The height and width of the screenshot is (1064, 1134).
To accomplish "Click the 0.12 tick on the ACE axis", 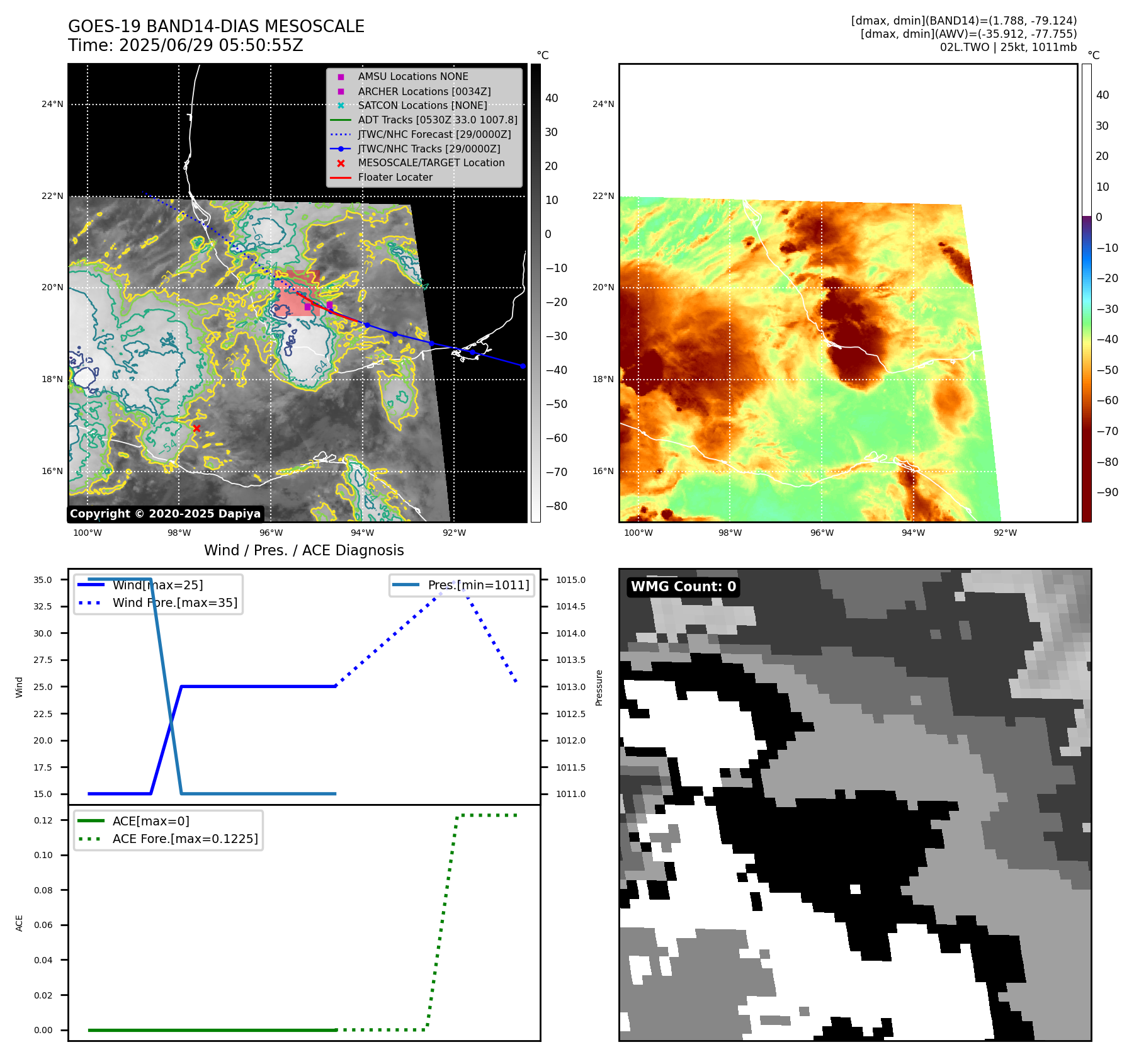I will [x=43, y=820].
